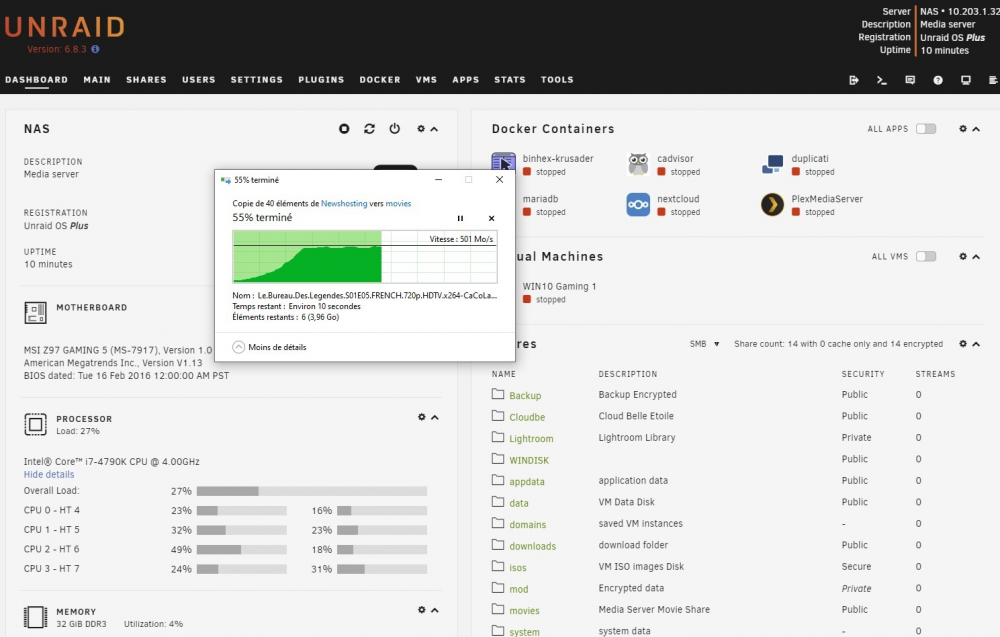
Task: Reboot the server using refresh icon
Action: pyautogui.click(x=369, y=129)
